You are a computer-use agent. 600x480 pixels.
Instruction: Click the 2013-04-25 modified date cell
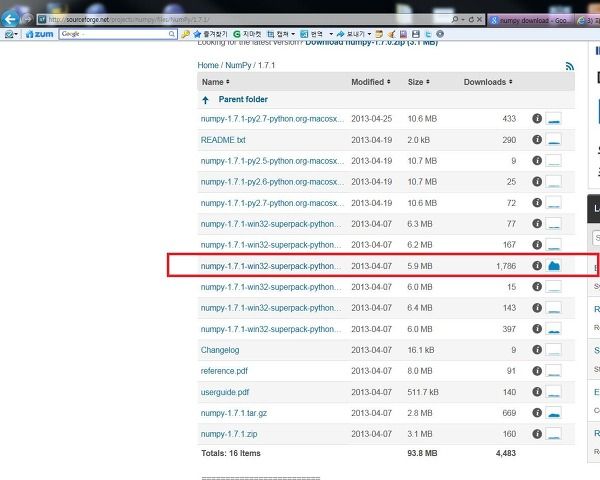click(x=372, y=119)
